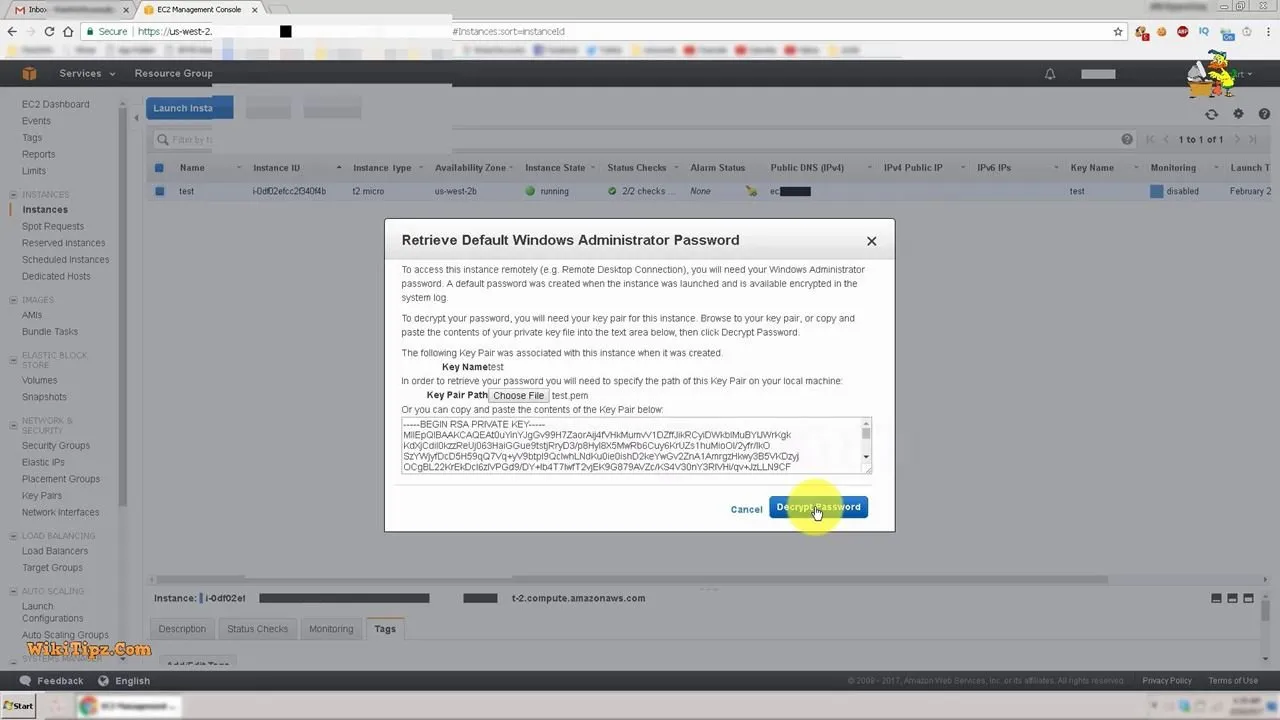Bookmark page with the star icon
1280x720 pixels.
click(x=1118, y=32)
